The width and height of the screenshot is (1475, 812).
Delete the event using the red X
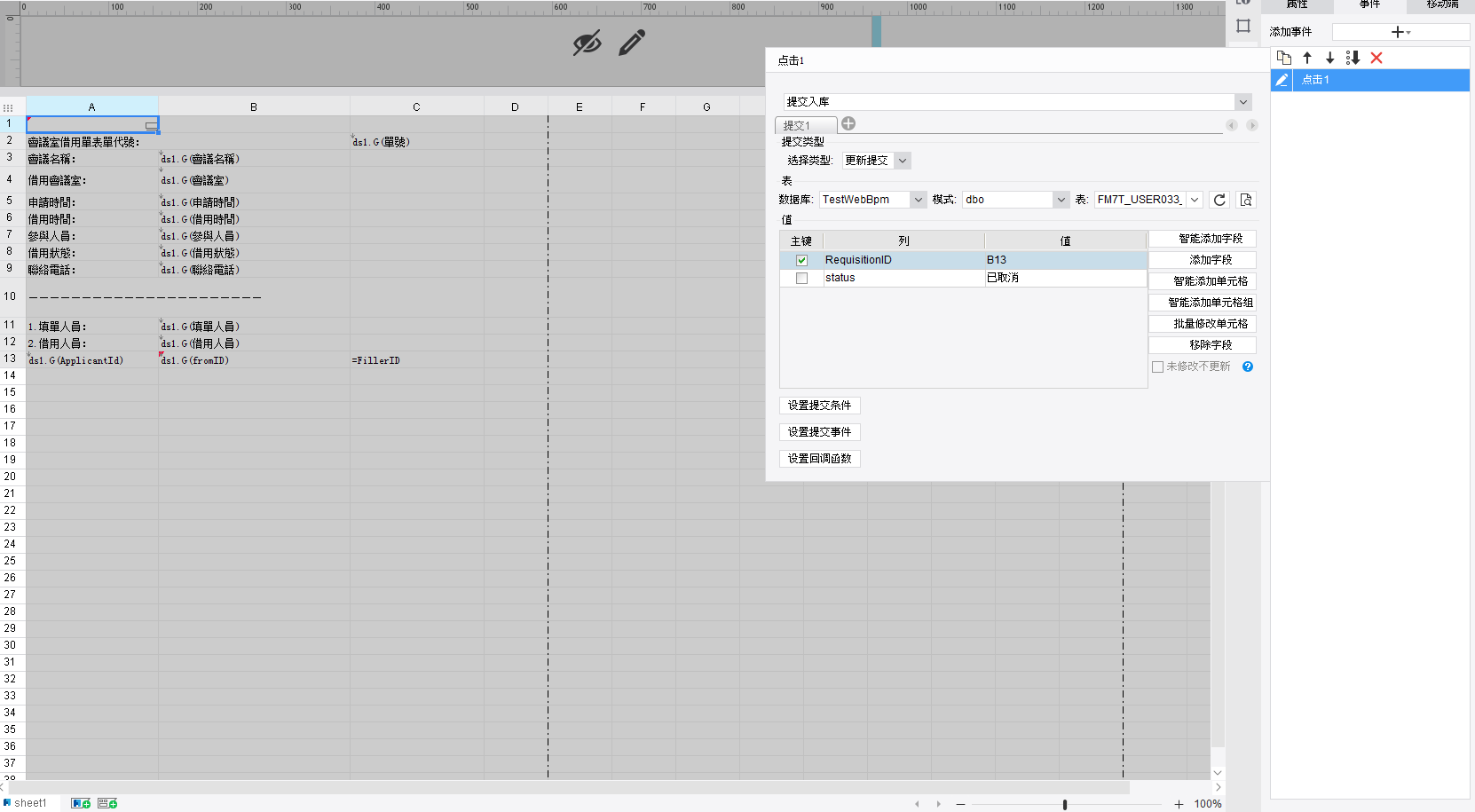[1376, 58]
